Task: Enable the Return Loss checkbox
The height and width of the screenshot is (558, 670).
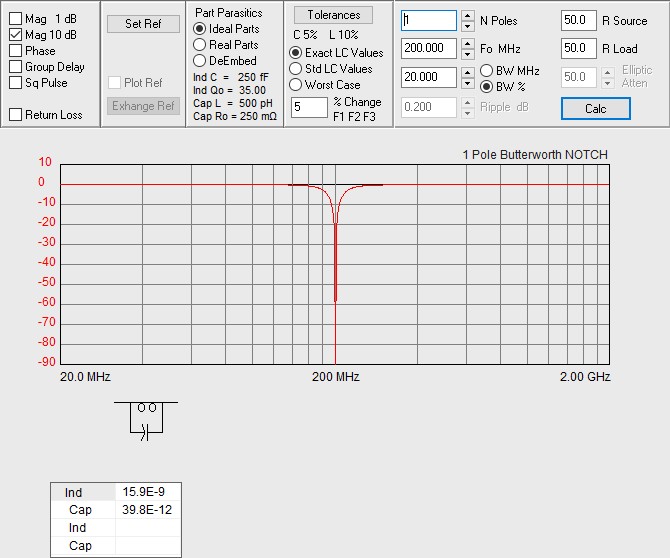Action: pos(15,115)
